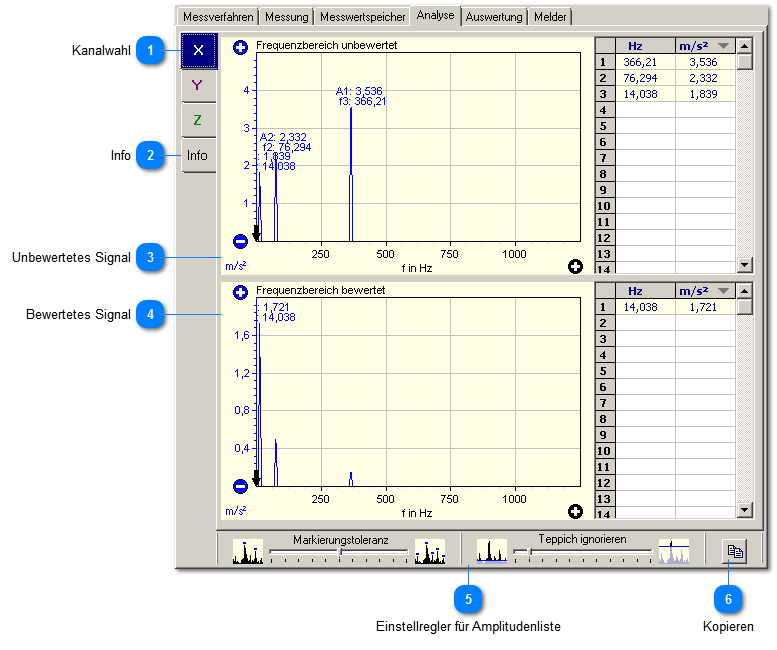
Task: Open the Info panel button
Action: coord(198,155)
